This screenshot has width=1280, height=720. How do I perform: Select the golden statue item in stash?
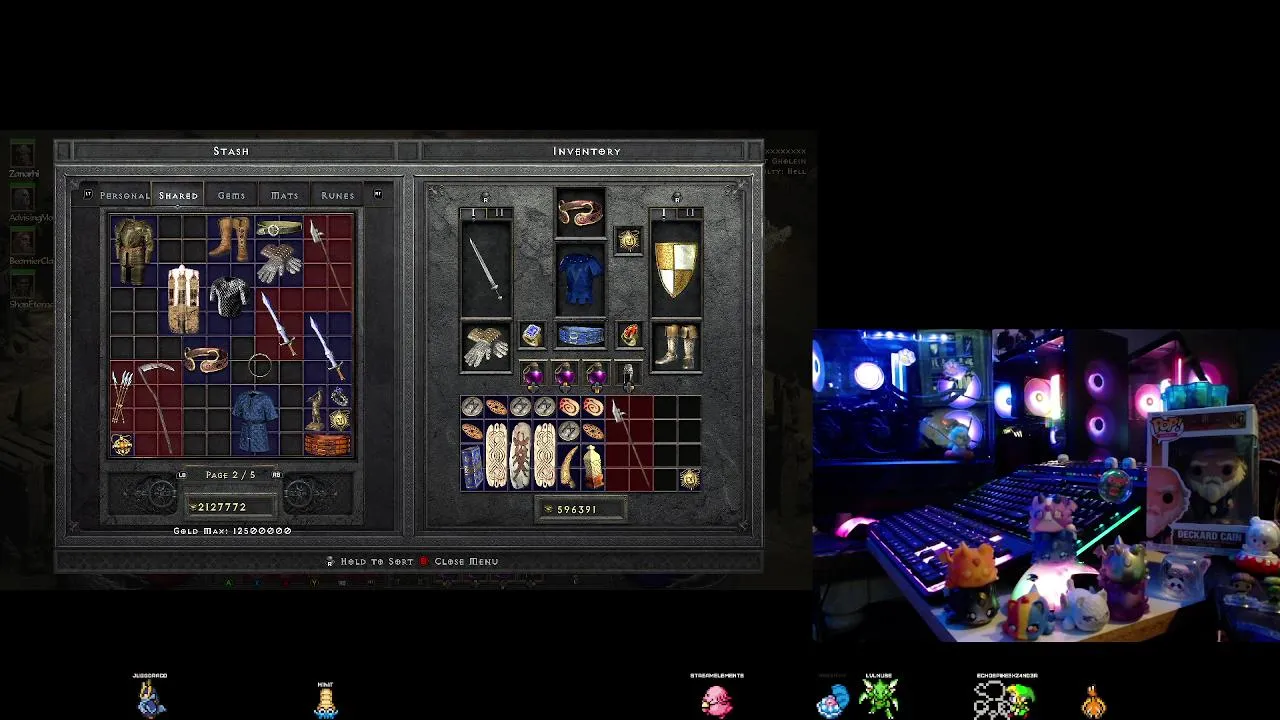point(316,408)
